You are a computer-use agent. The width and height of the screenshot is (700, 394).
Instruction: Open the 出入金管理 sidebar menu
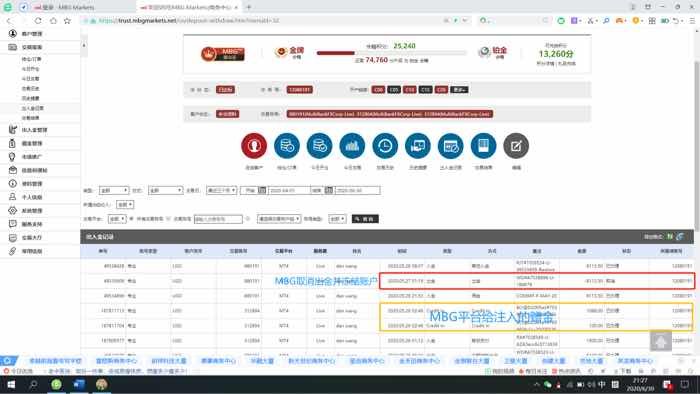point(34,130)
